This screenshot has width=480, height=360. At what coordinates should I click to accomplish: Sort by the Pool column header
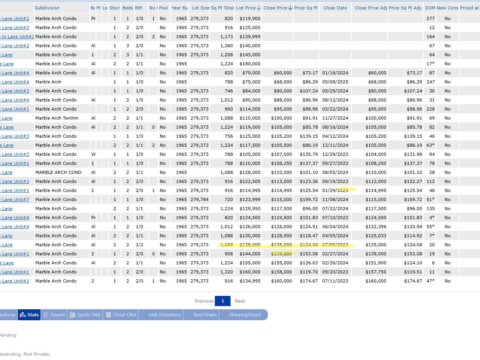[163, 8]
